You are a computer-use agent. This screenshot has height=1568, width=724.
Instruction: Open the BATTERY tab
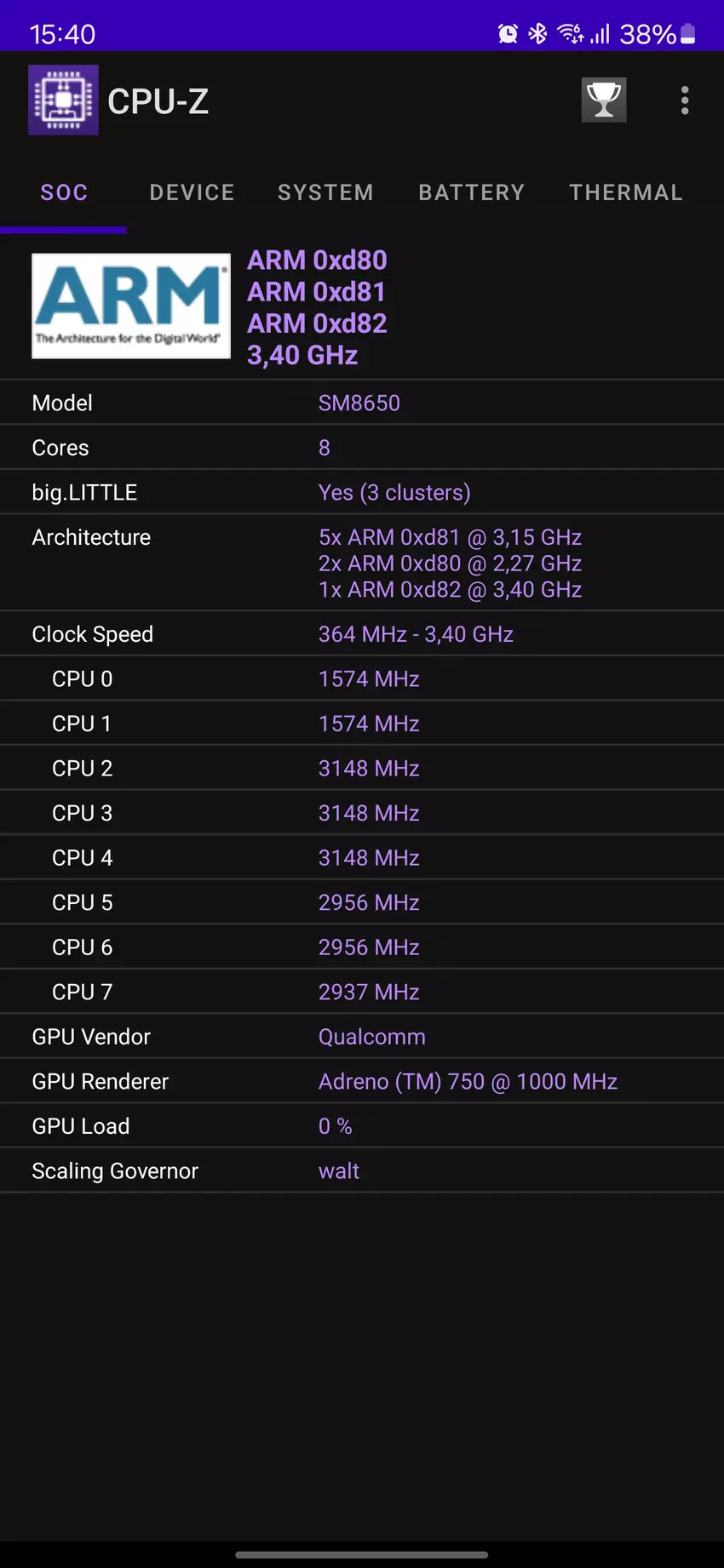(x=472, y=192)
